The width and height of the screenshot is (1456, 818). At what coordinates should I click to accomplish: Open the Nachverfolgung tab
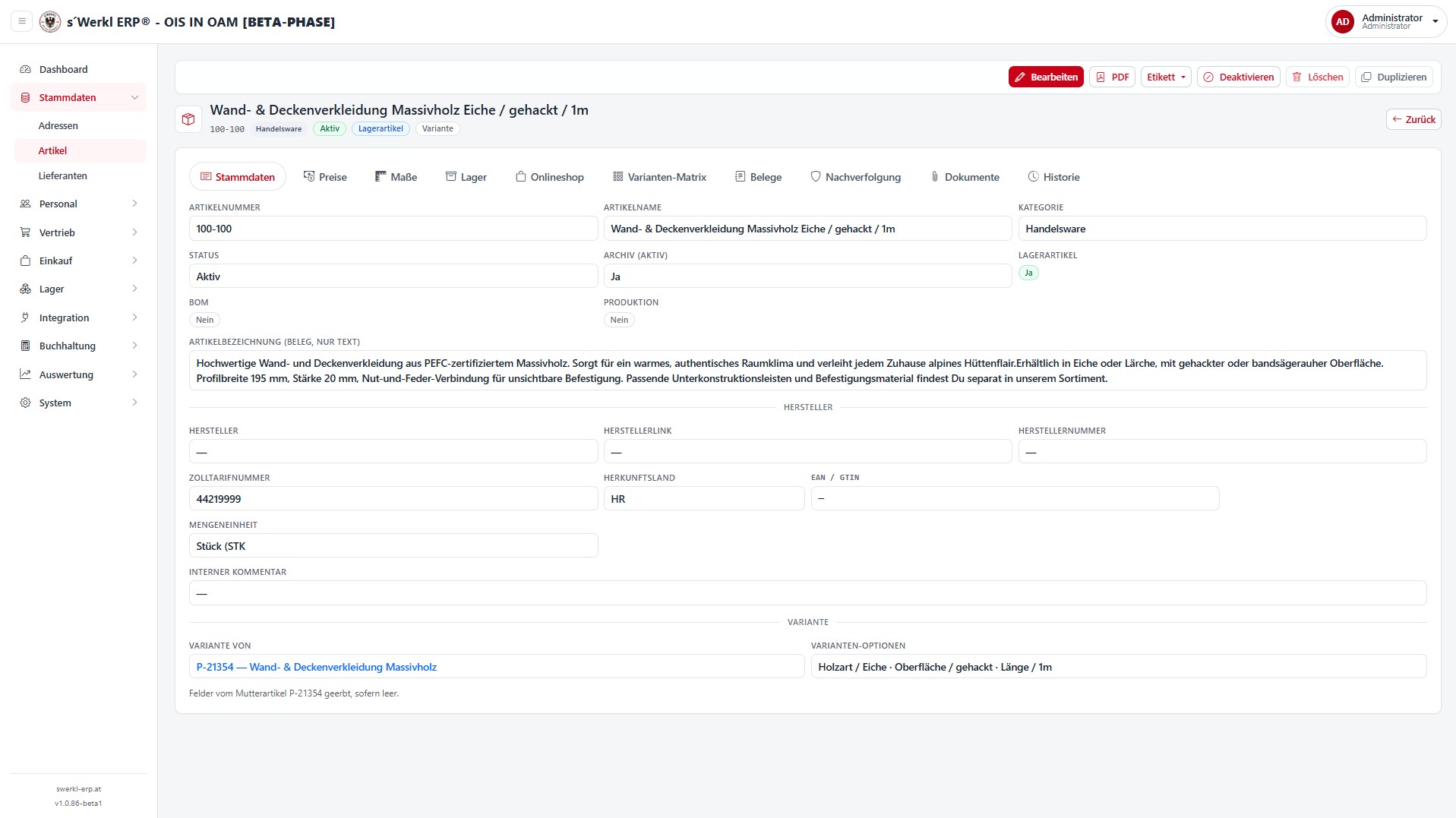click(x=855, y=177)
